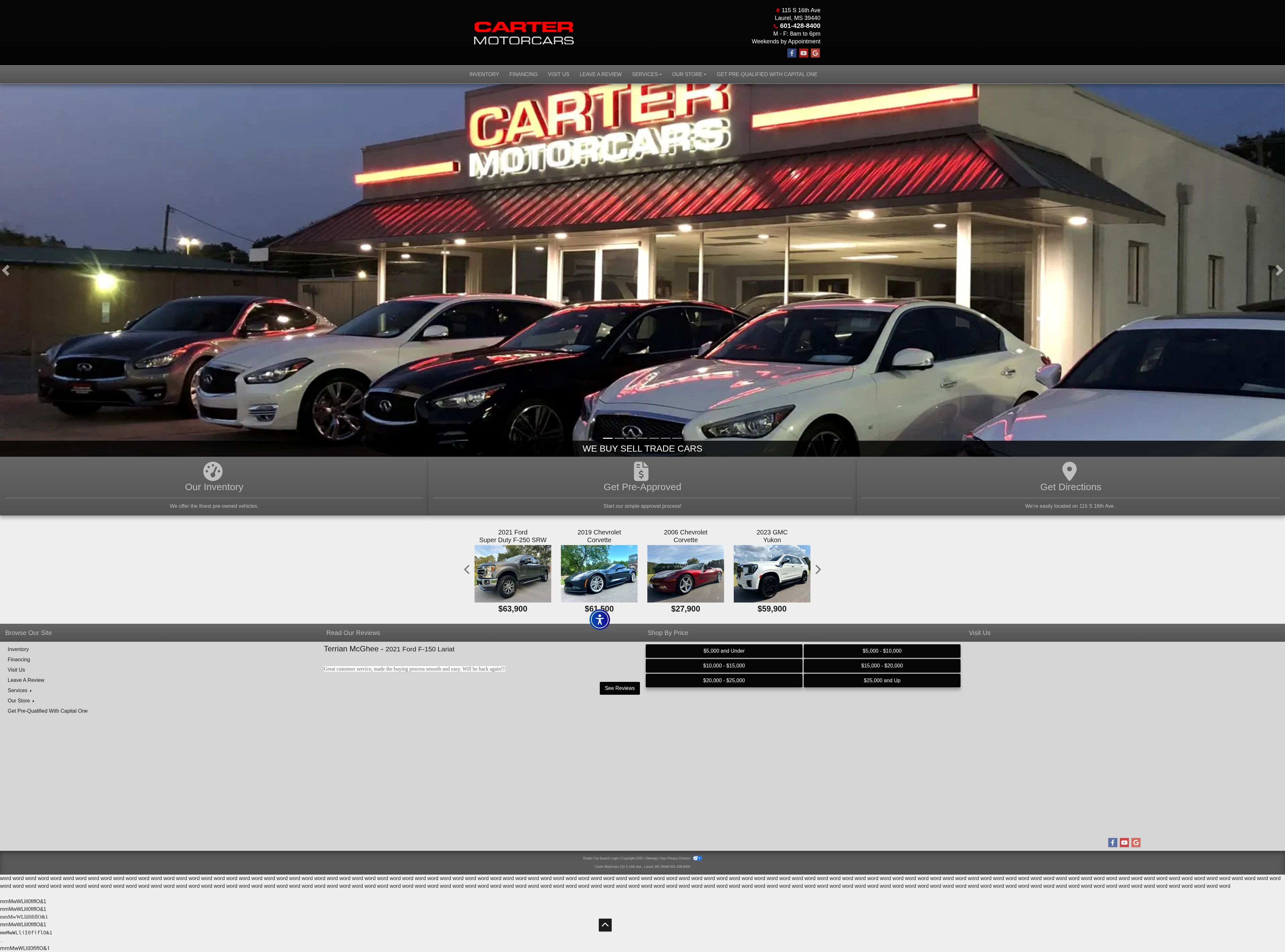The image size is (1285, 952).
Task: Open the Visit Us Google icon
Action: 1136,842
